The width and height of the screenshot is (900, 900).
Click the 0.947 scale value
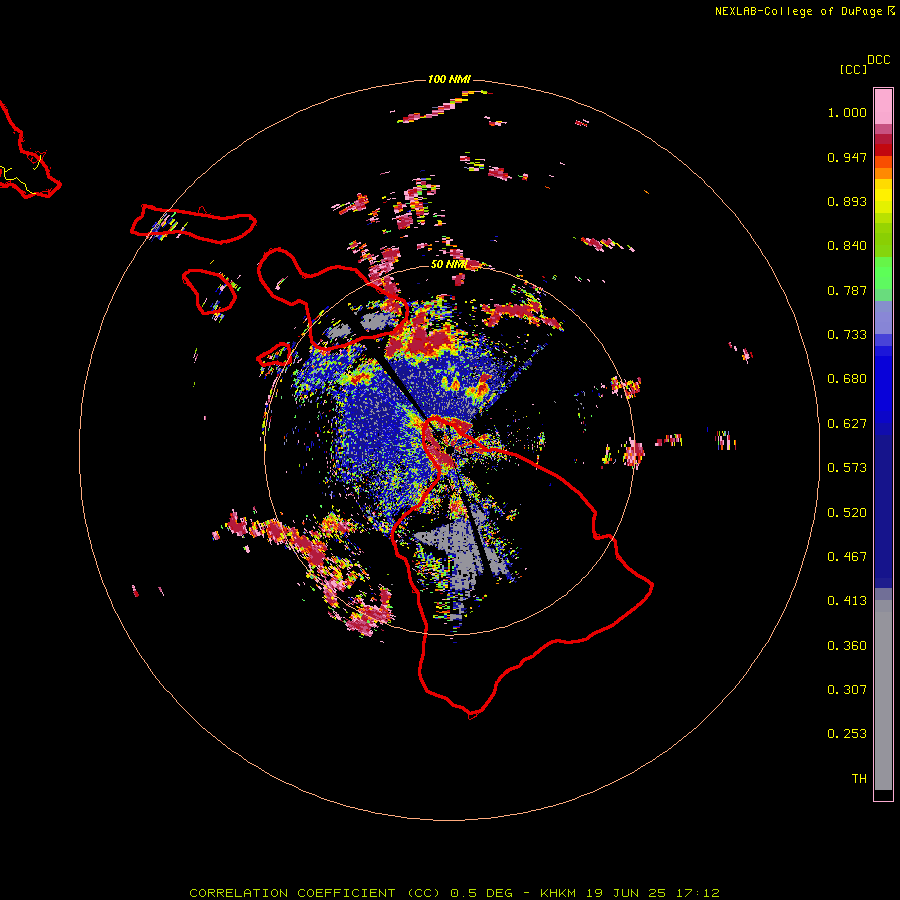click(847, 157)
